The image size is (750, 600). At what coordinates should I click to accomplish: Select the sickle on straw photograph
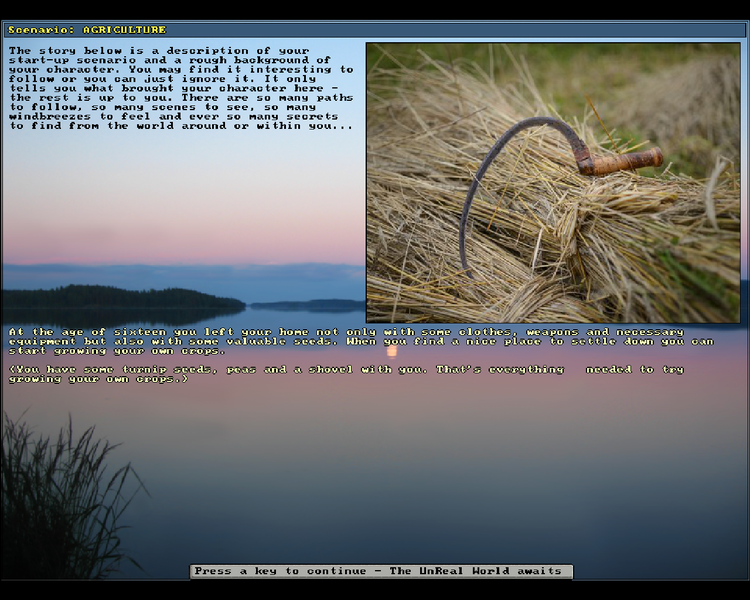pyautogui.click(x=554, y=182)
